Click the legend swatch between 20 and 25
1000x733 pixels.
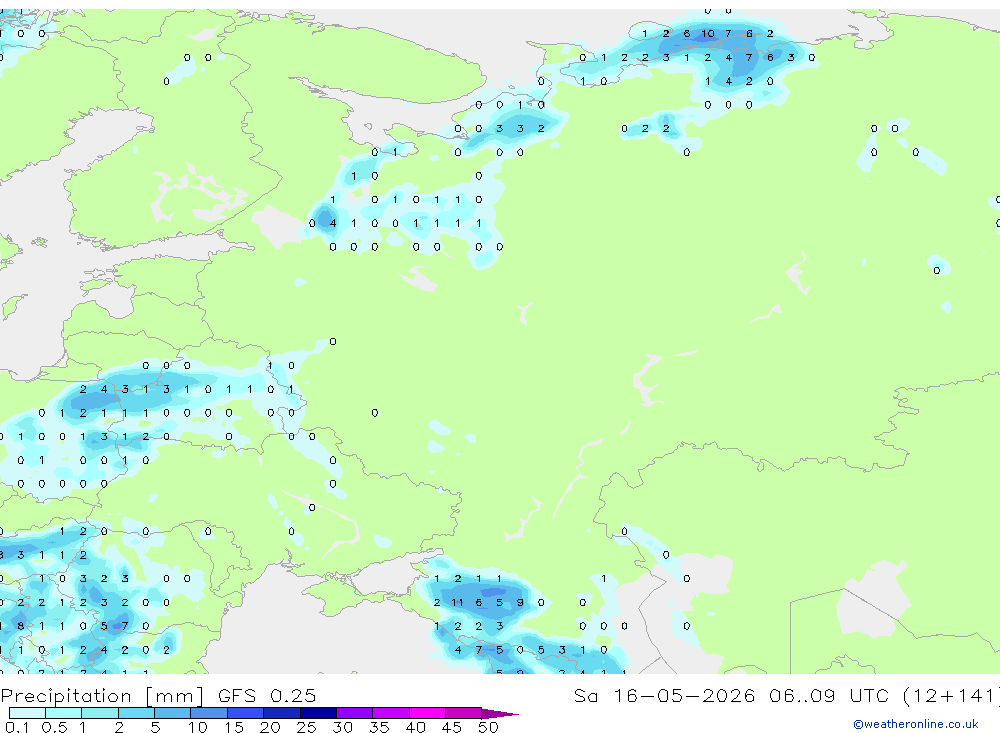282,713
